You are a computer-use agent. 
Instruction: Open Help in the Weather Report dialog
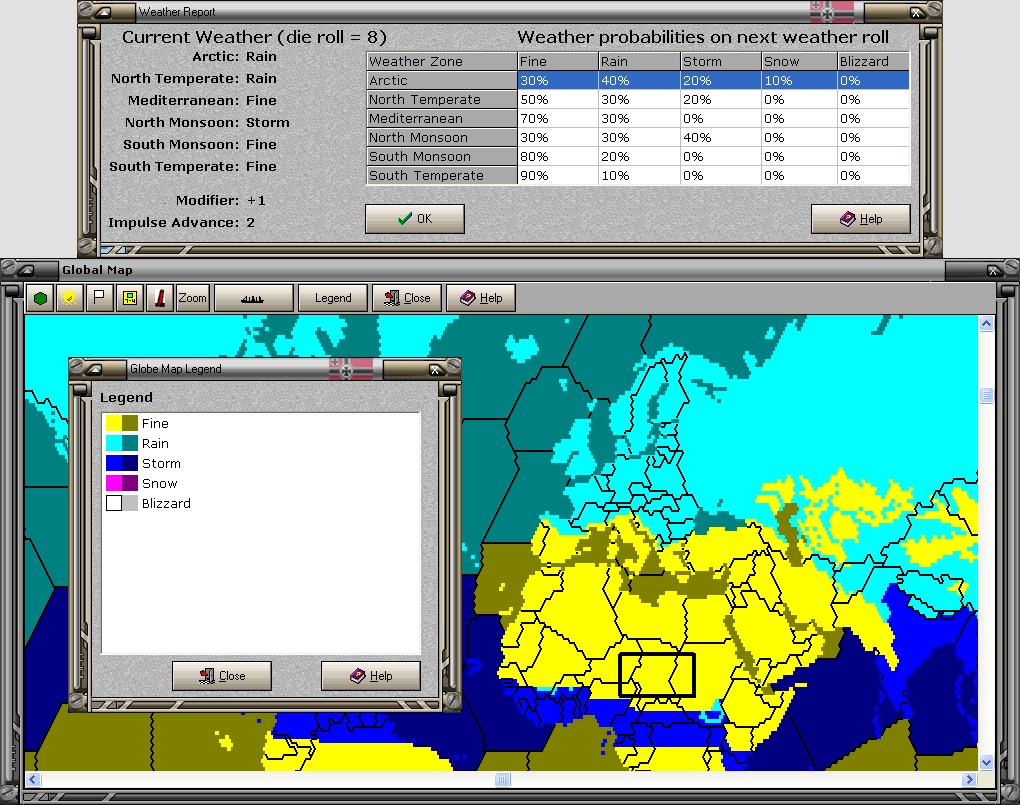(860, 219)
